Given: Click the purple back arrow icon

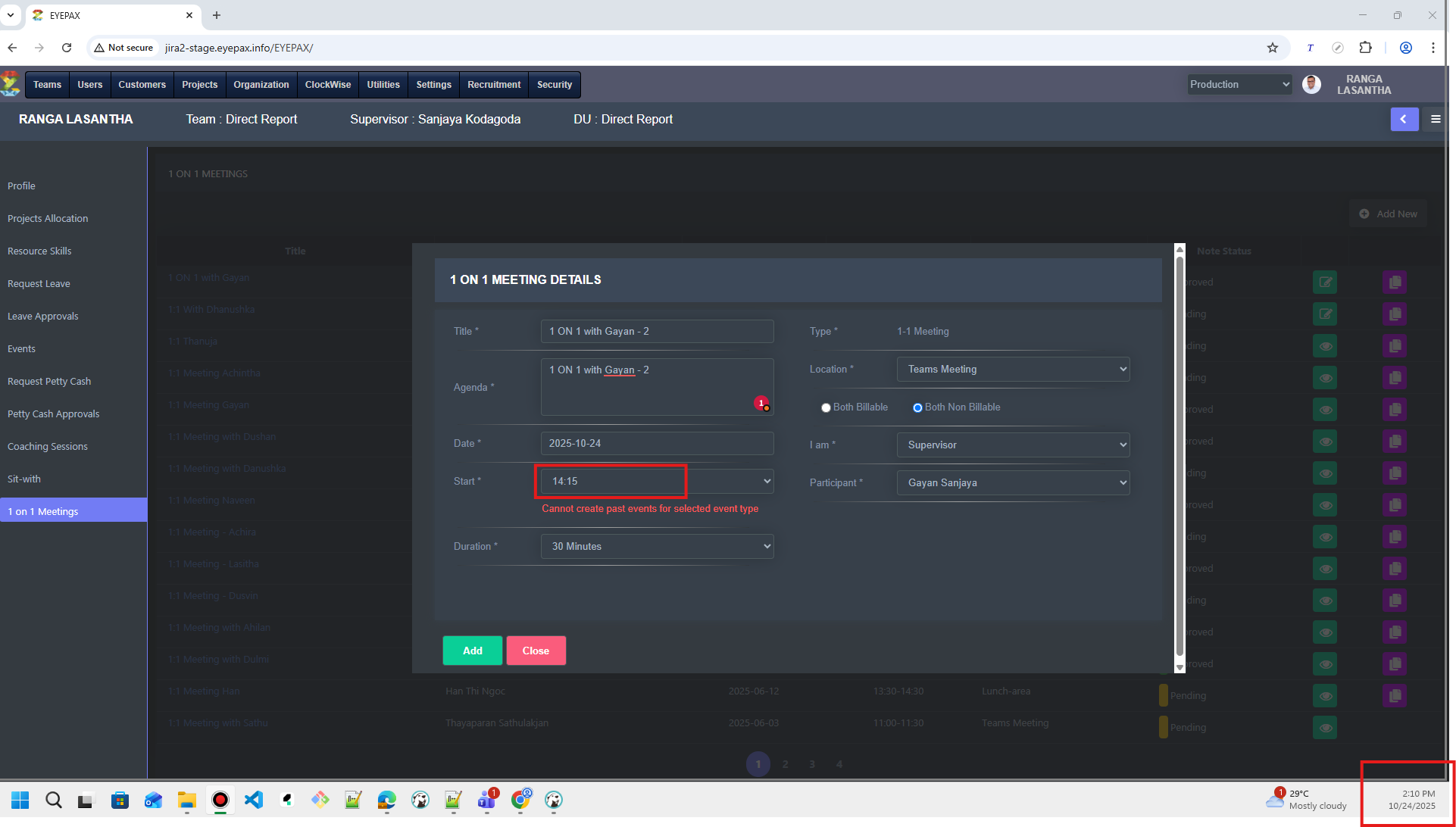Looking at the screenshot, I should (1404, 119).
